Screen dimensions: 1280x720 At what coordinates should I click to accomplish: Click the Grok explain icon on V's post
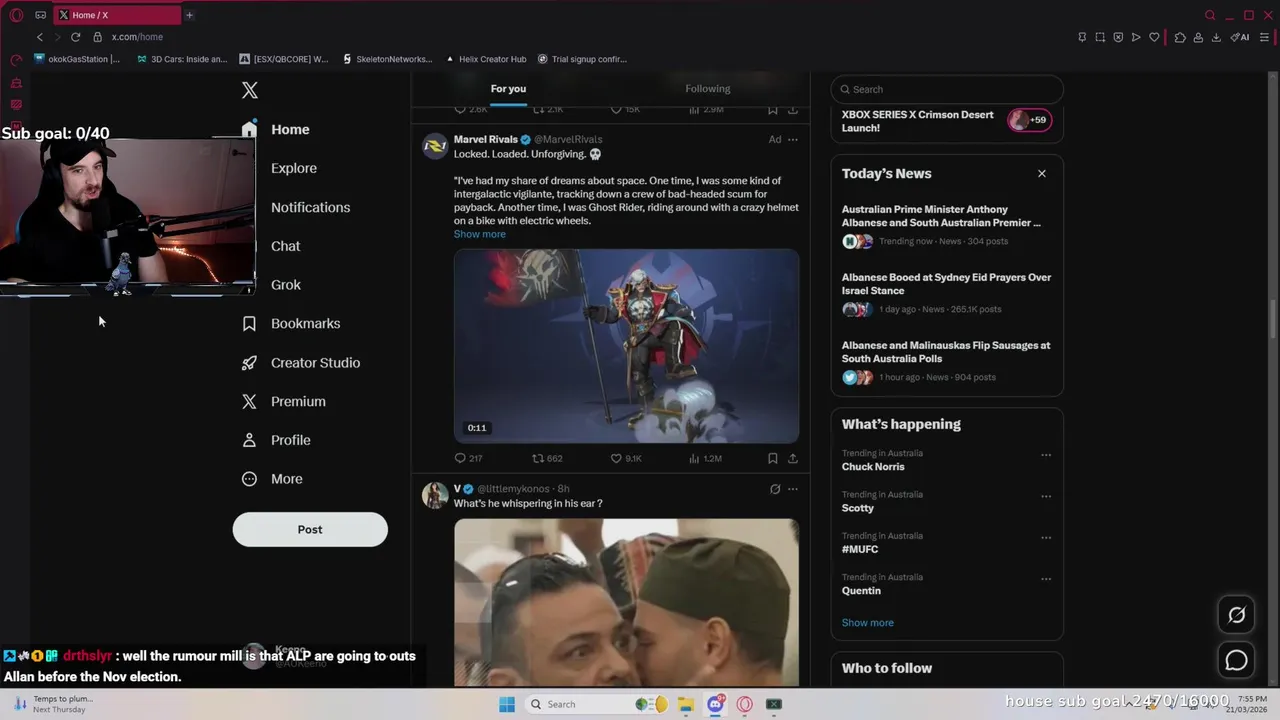pyautogui.click(x=775, y=489)
